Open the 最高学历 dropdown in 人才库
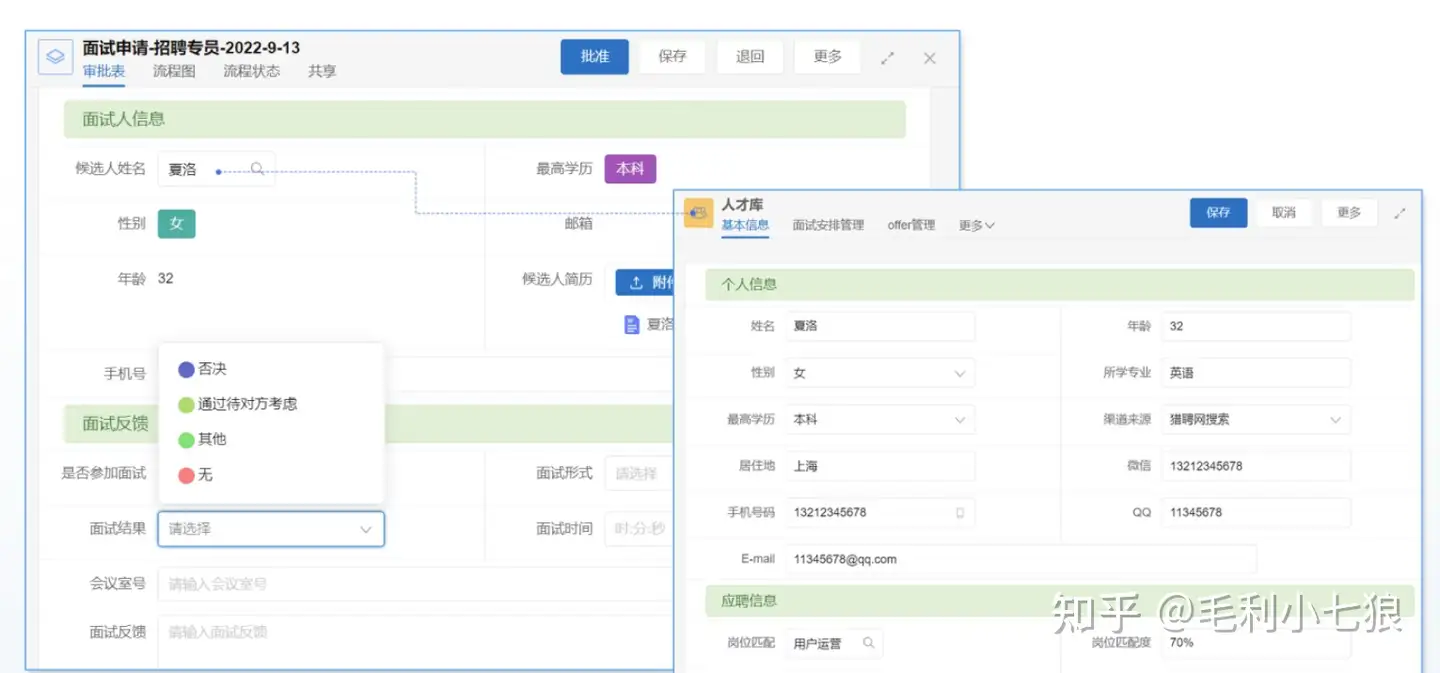 pos(880,419)
